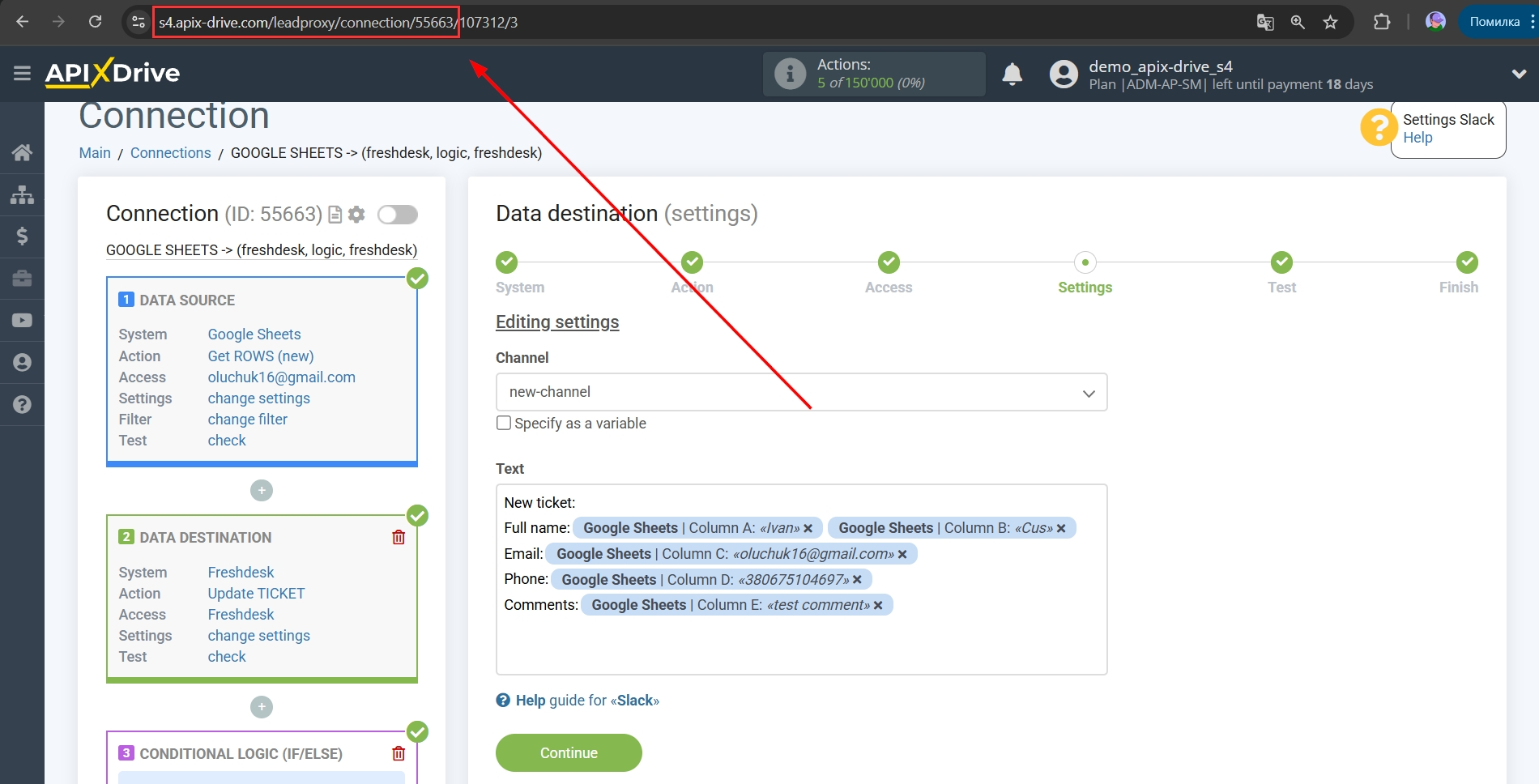Click oluchuk16@gmail.com access link

281,377
